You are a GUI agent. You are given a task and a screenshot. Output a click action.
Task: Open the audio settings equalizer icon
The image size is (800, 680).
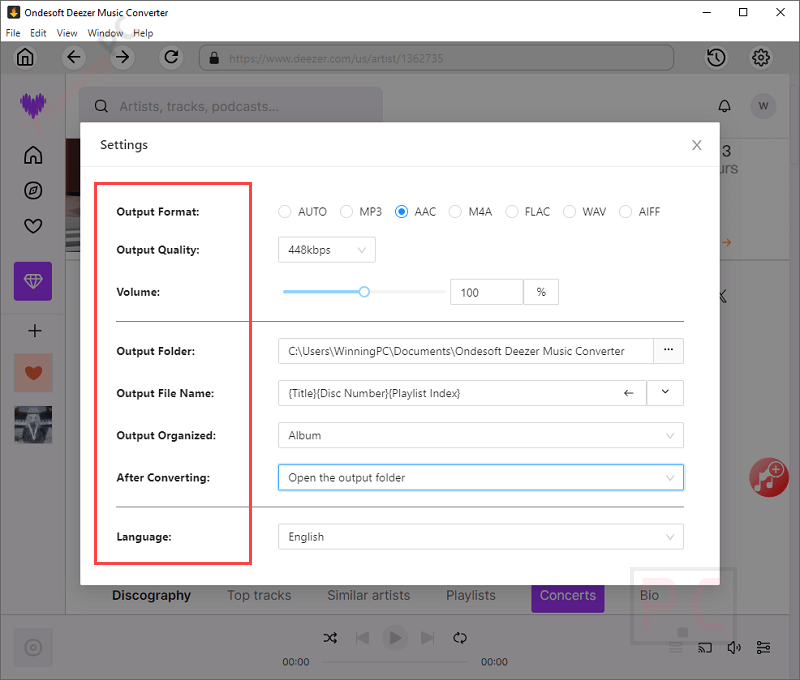pos(763,648)
